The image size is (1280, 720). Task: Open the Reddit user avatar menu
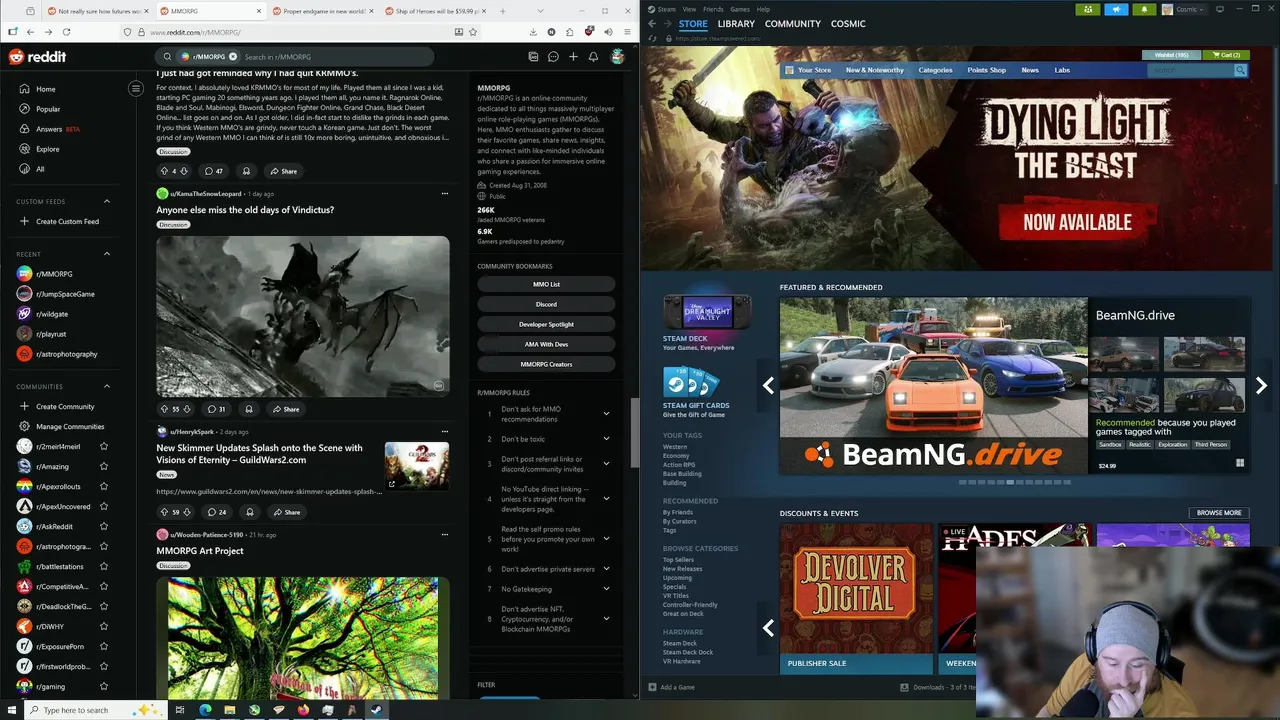(x=618, y=57)
